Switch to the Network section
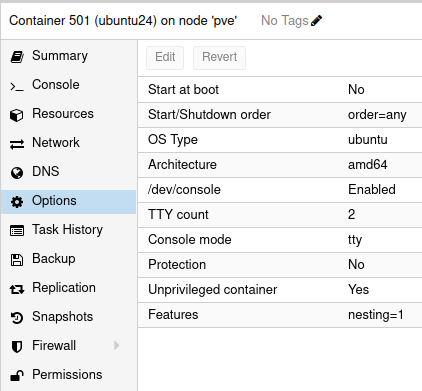 click(x=69, y=143)
